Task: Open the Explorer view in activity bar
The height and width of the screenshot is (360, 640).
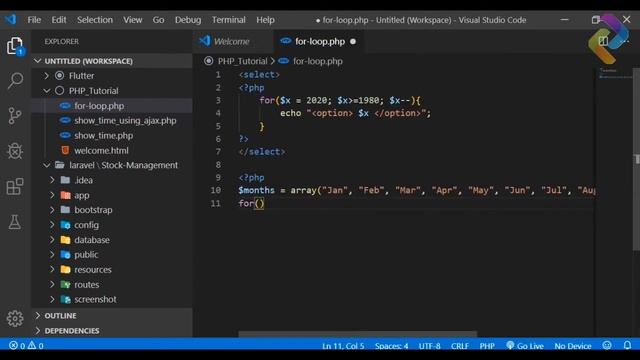Action: pos(15,46)
